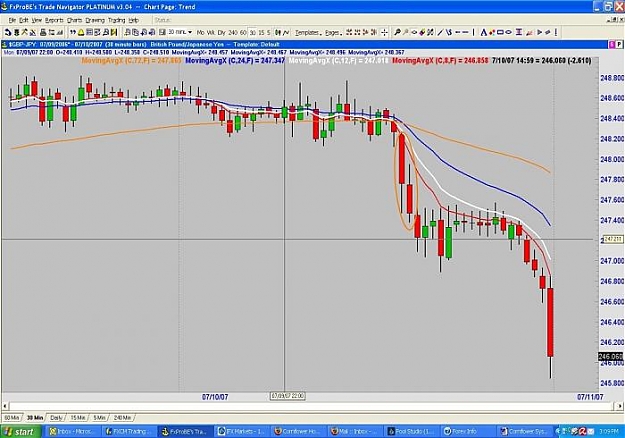Open the Daily chart tab

(56, 418)
